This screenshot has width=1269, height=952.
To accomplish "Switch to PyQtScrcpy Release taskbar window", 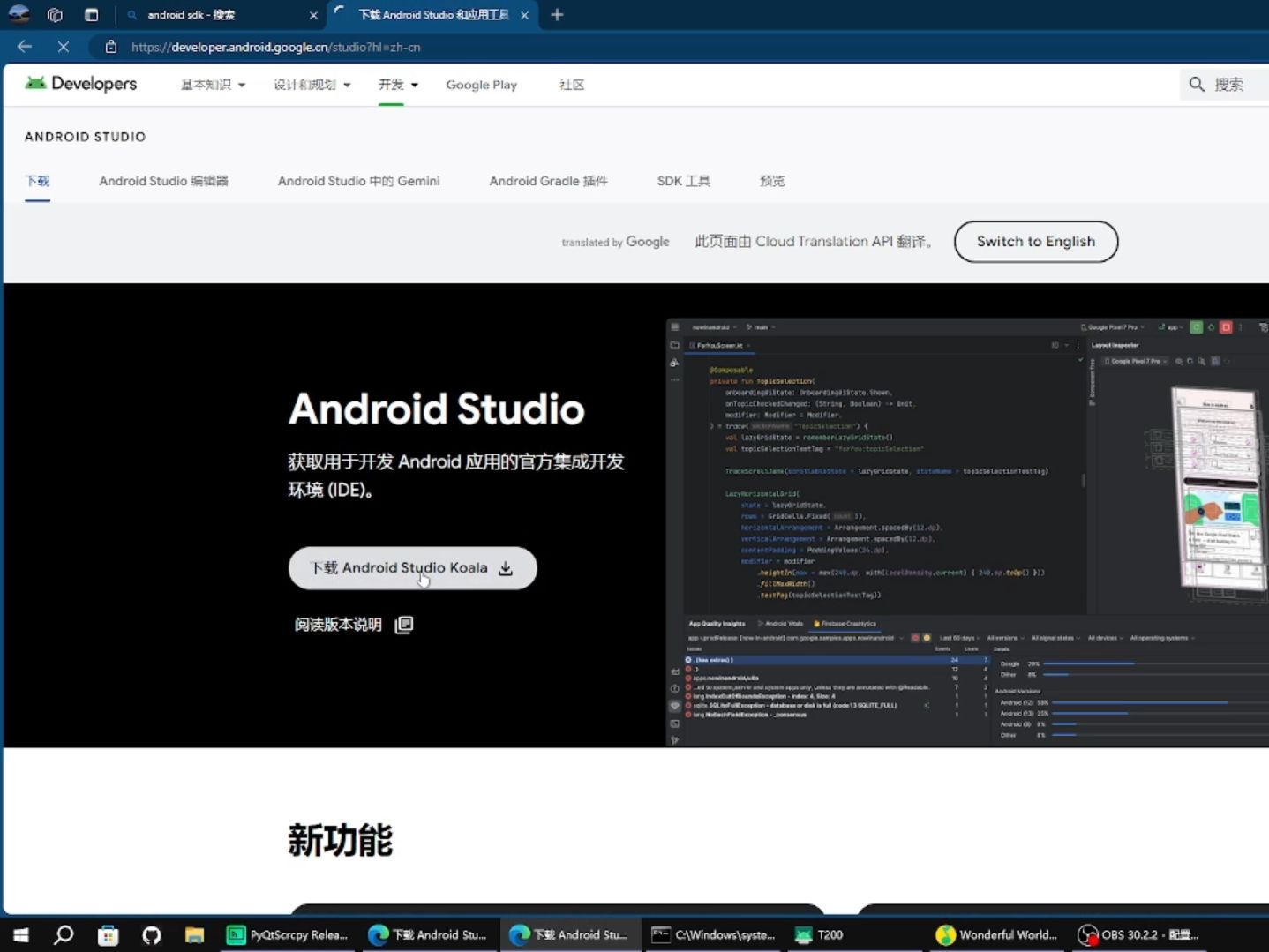I will [288, 935].
